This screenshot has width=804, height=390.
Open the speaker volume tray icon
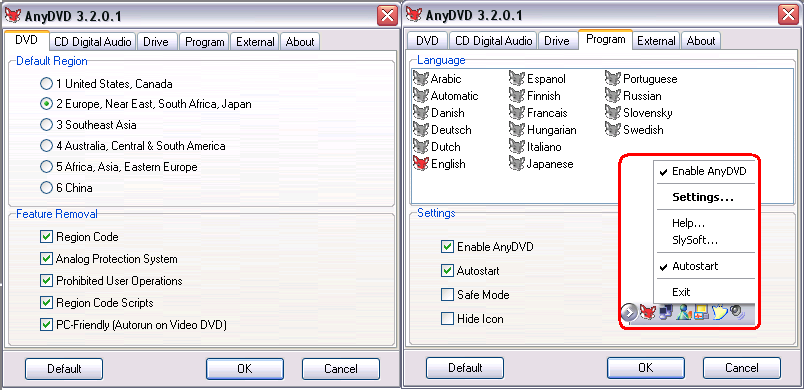tap(737, 311)
